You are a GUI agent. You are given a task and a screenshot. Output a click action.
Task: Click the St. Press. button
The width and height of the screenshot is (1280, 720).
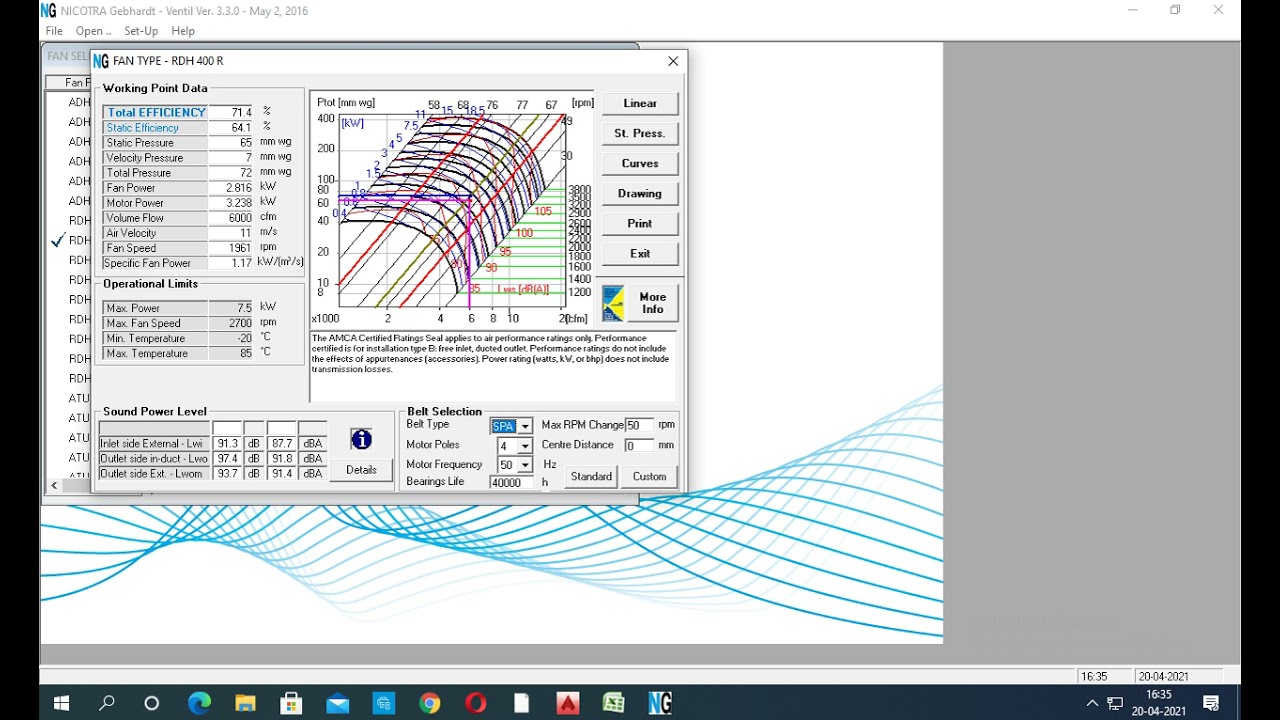pos(640,133)
